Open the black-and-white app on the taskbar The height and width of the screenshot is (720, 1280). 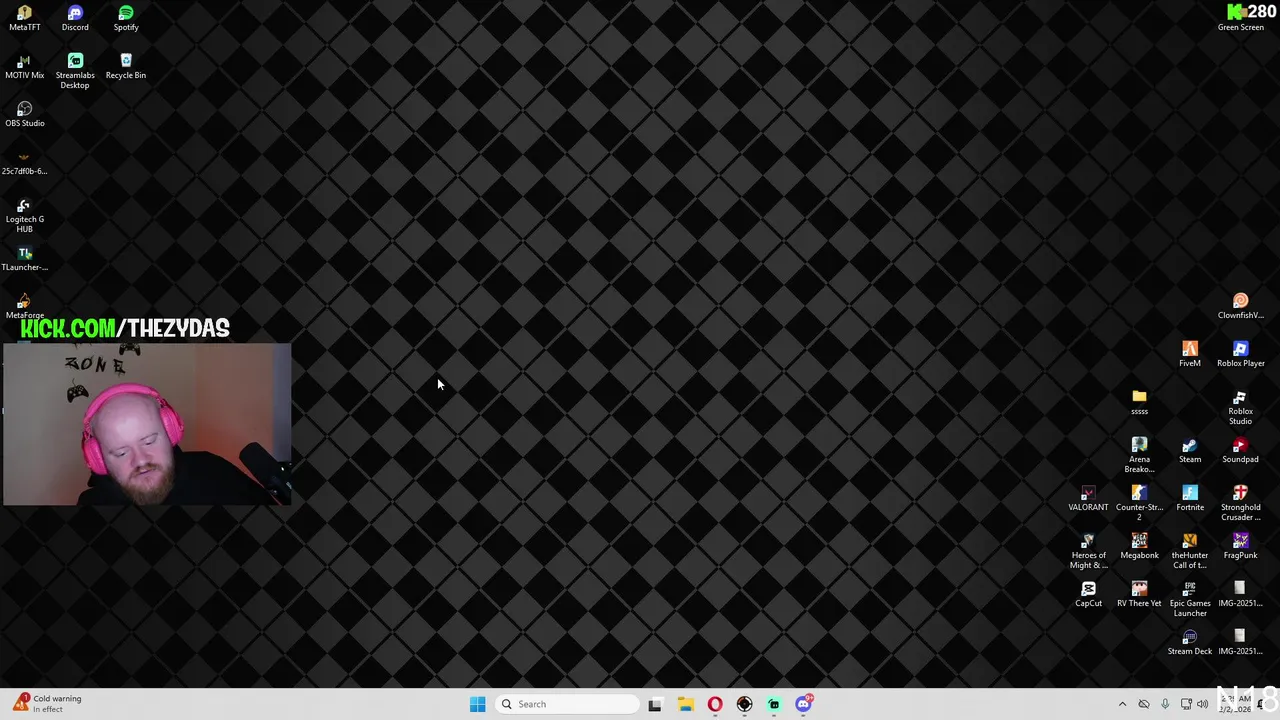(x=655, y=704)
